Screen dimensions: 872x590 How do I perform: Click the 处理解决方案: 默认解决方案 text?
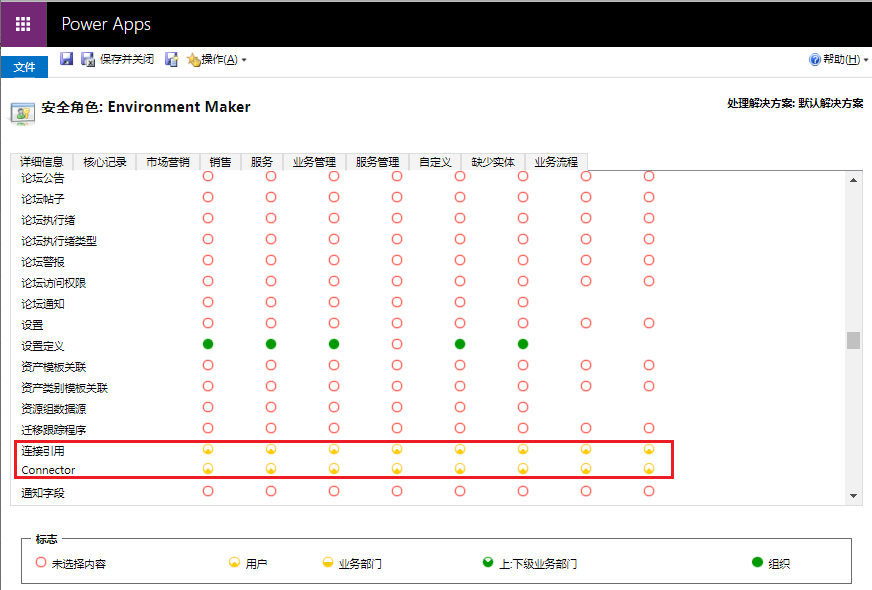point(795,103)
